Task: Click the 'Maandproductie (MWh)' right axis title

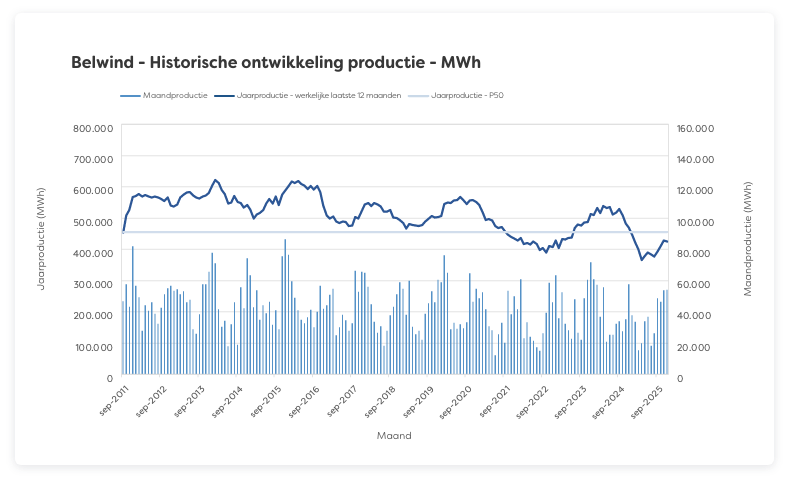Action: pos(747,239)
